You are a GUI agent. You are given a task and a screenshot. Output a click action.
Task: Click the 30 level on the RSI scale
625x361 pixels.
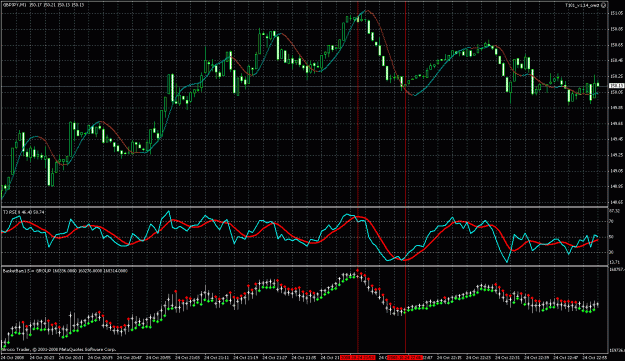612,252
